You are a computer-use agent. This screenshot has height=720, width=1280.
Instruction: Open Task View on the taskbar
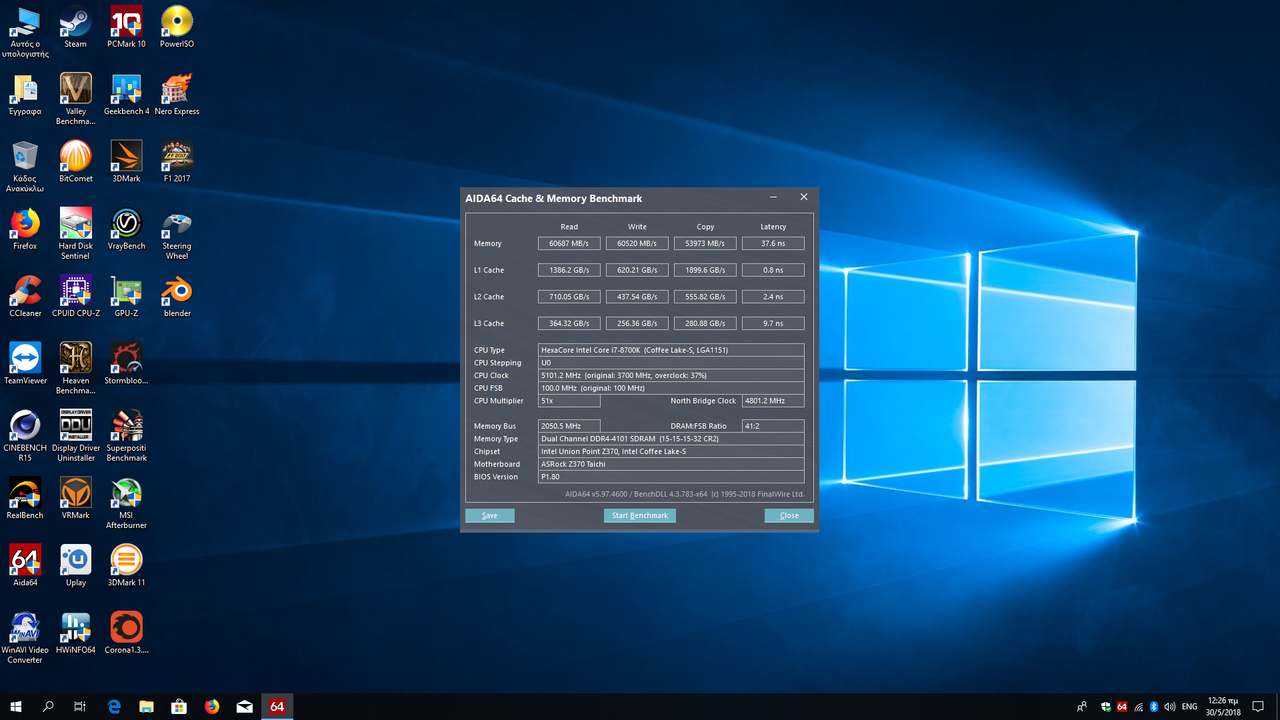(x=80, y=706)
